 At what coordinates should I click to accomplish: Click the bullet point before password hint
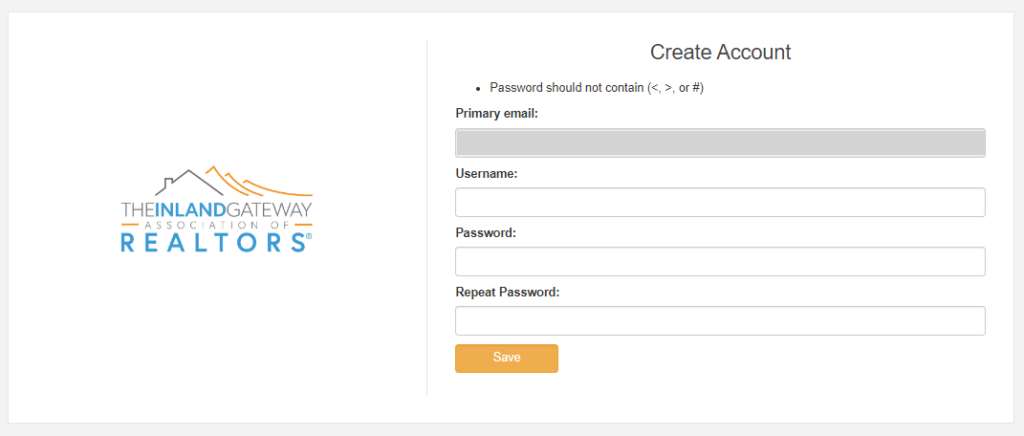pyautogui.click(x=478, y=88)
